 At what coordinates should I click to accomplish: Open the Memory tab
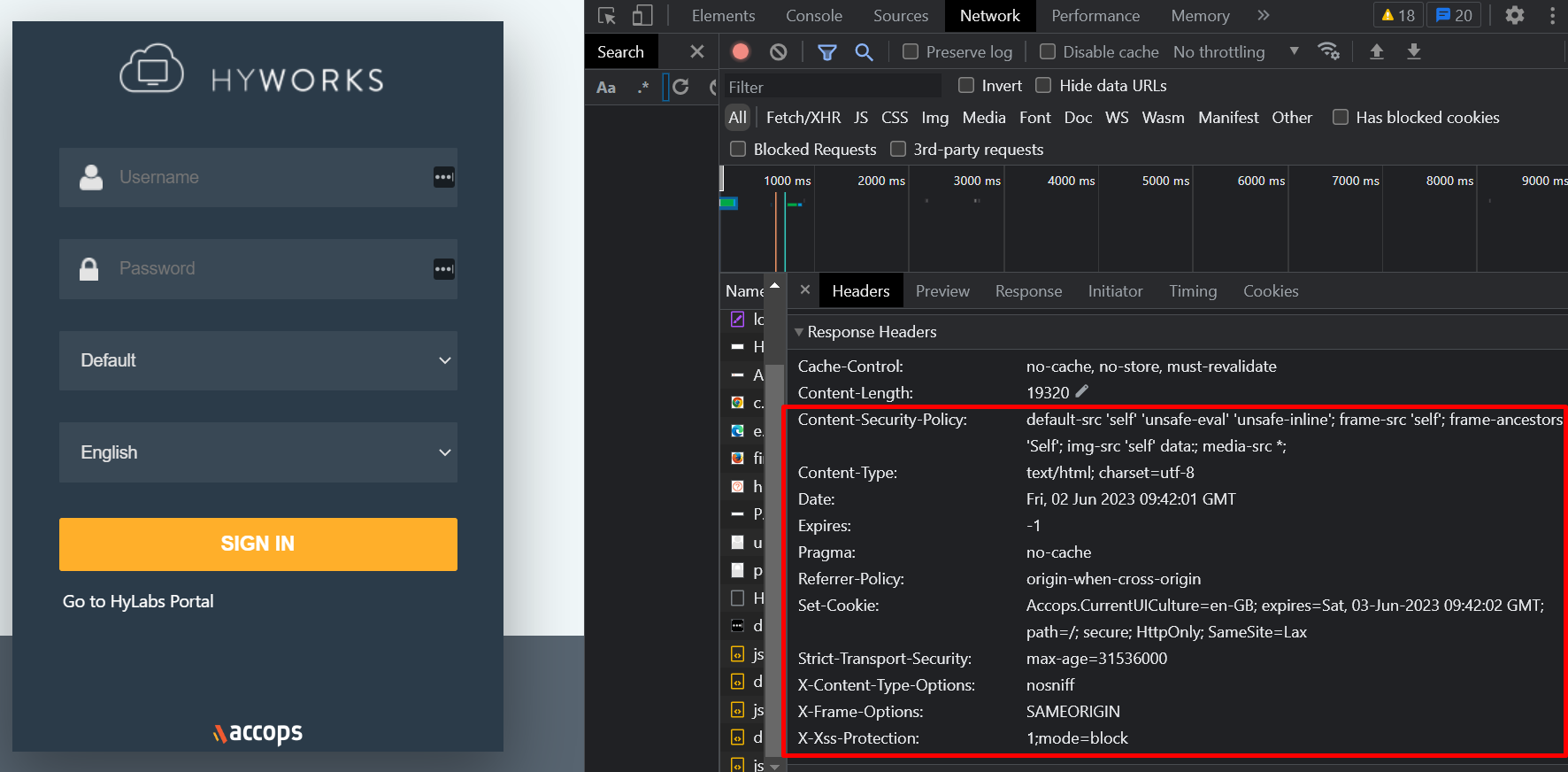(x=1200, y=16)
